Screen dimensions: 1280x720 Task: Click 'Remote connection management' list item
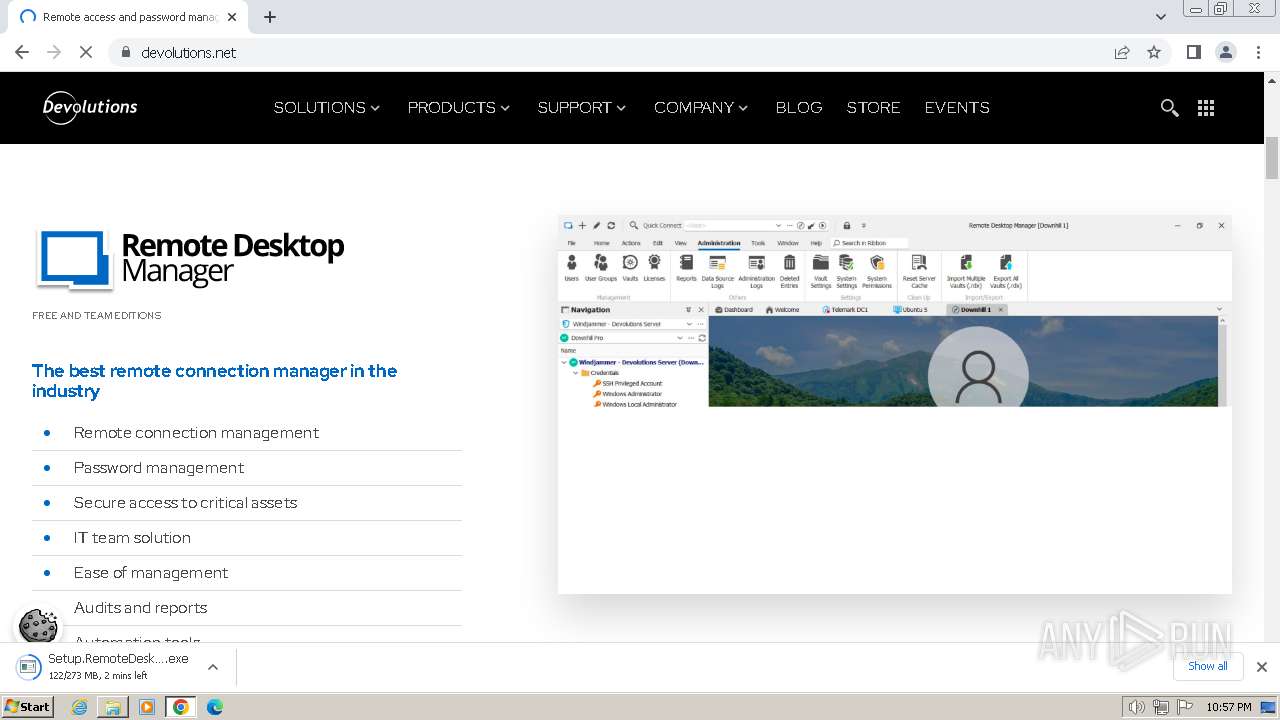click(x=196, y=433)
